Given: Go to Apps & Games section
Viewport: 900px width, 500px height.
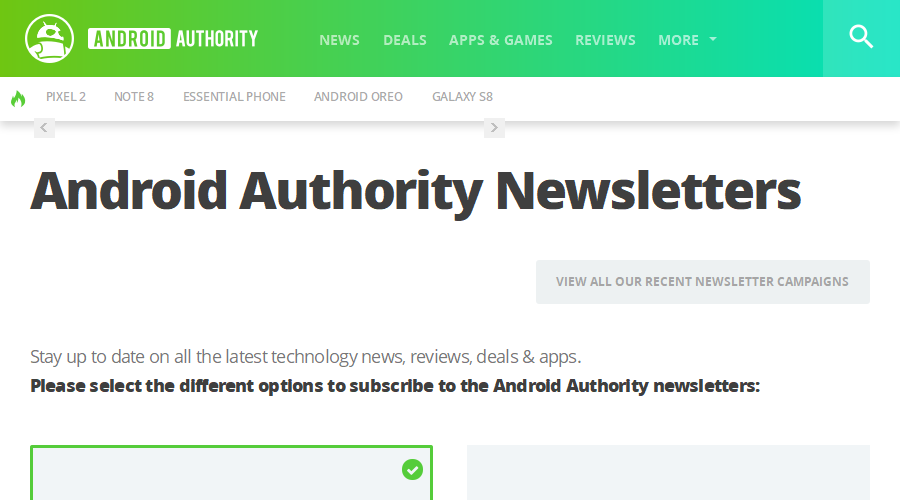Looking at the screenshot, I should tap(501, 40).
